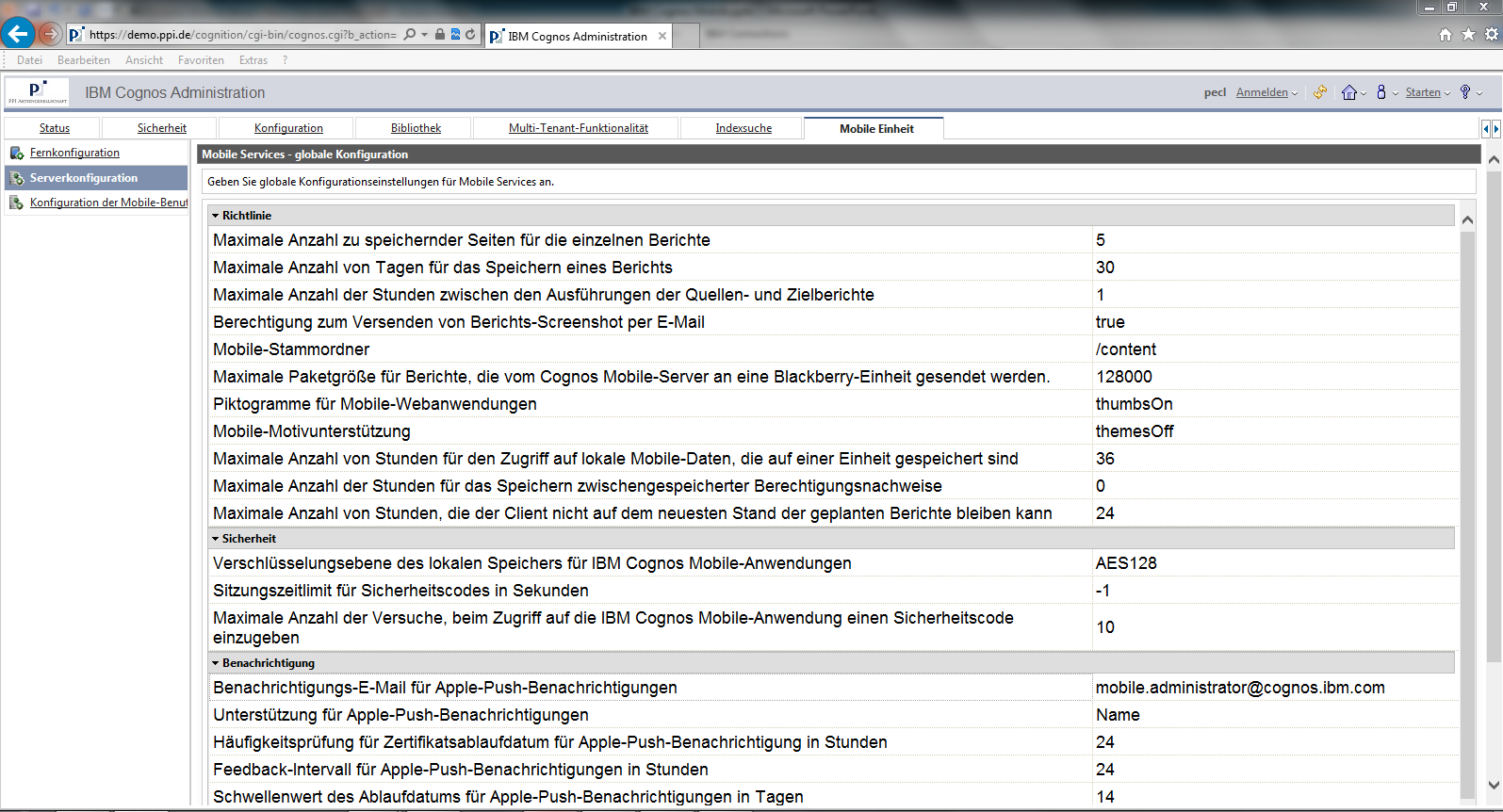The image size is (1503, 812).
Task: Open the Extras menu
Action: click(253, 60)
